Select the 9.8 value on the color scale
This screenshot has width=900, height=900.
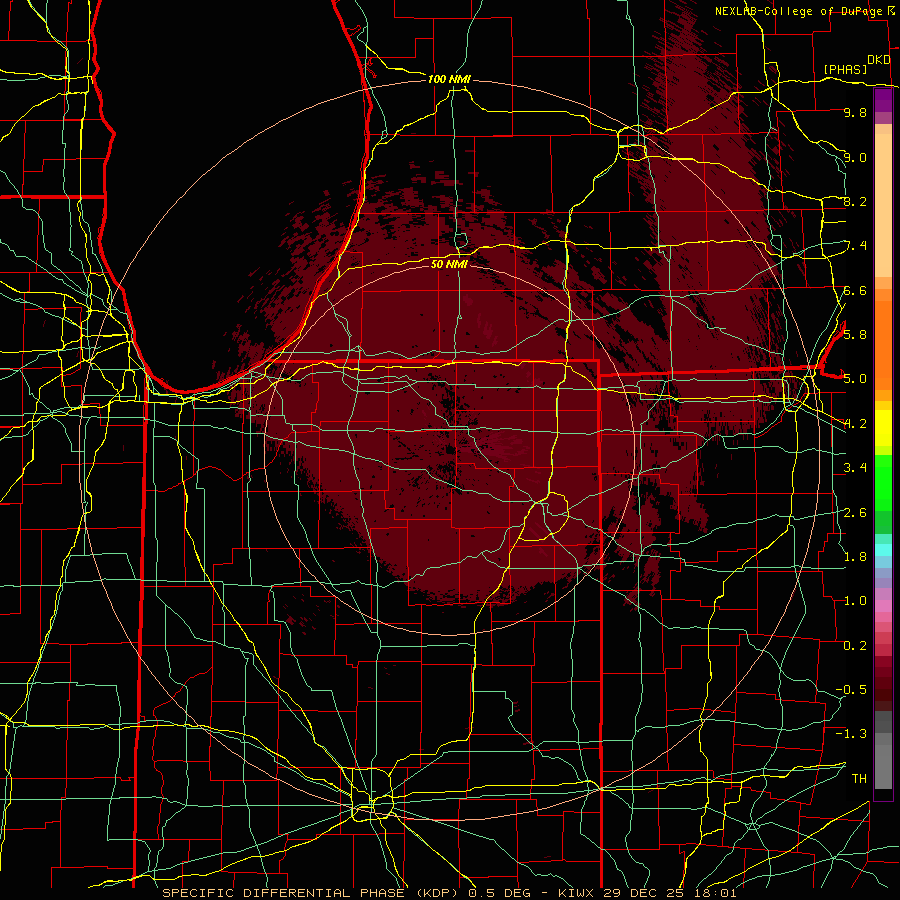855,112
